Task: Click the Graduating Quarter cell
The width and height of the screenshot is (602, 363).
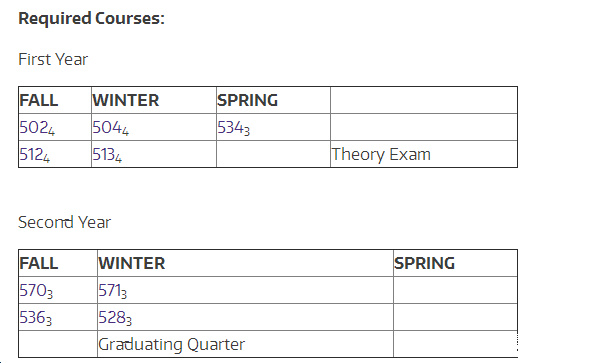Action: point(245,344)
